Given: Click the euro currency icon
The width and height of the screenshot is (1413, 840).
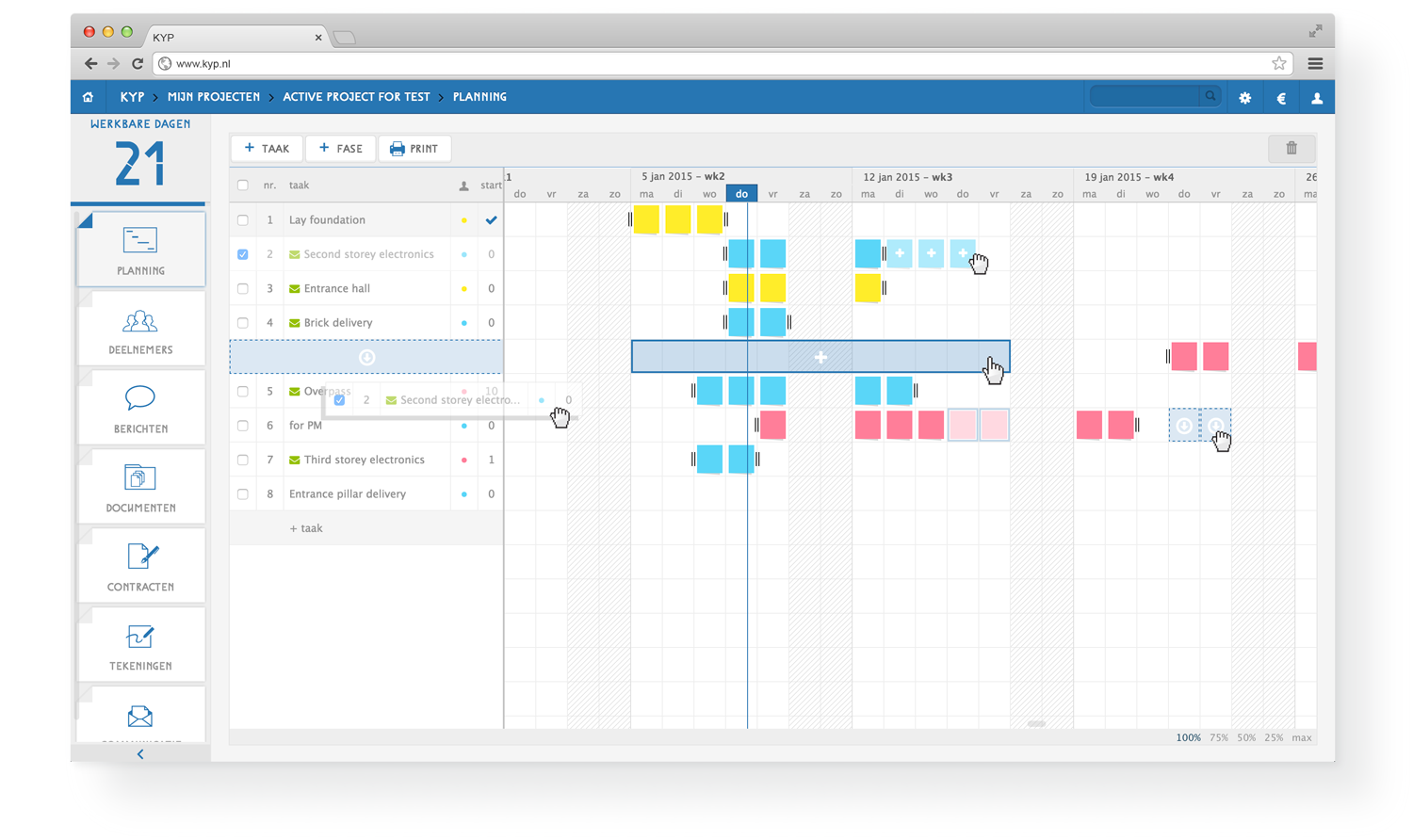Looking at the screenshot, I should click(1281, 98).
